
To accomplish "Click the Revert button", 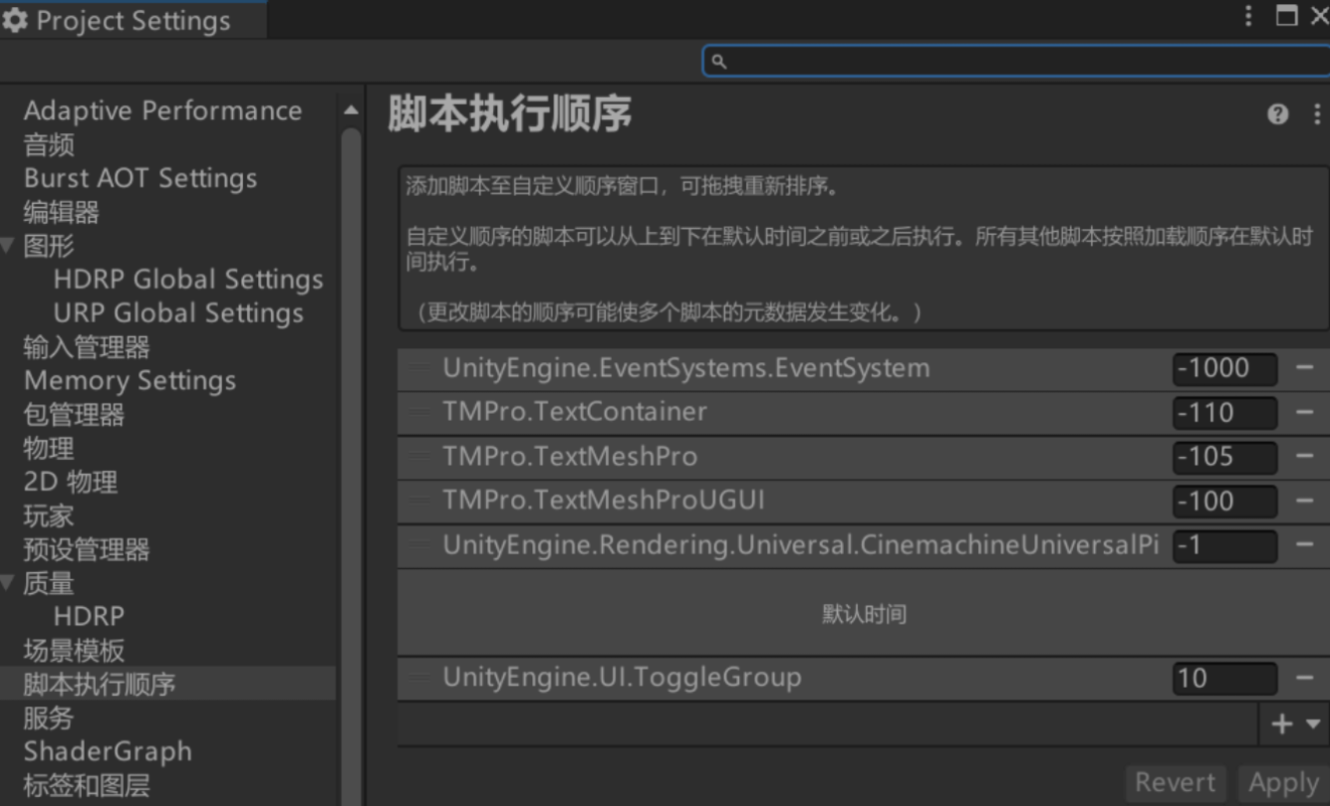I will click(1176, 783).
